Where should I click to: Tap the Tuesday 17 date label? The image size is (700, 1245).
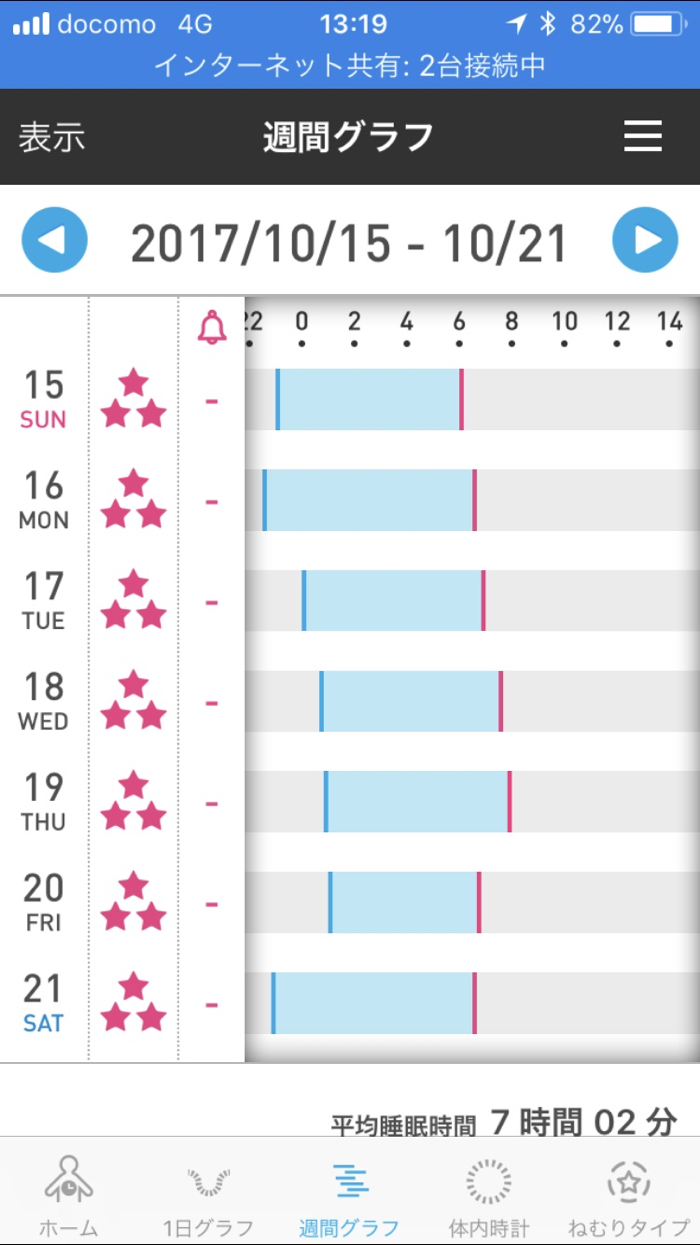click(x=44, y=601)
